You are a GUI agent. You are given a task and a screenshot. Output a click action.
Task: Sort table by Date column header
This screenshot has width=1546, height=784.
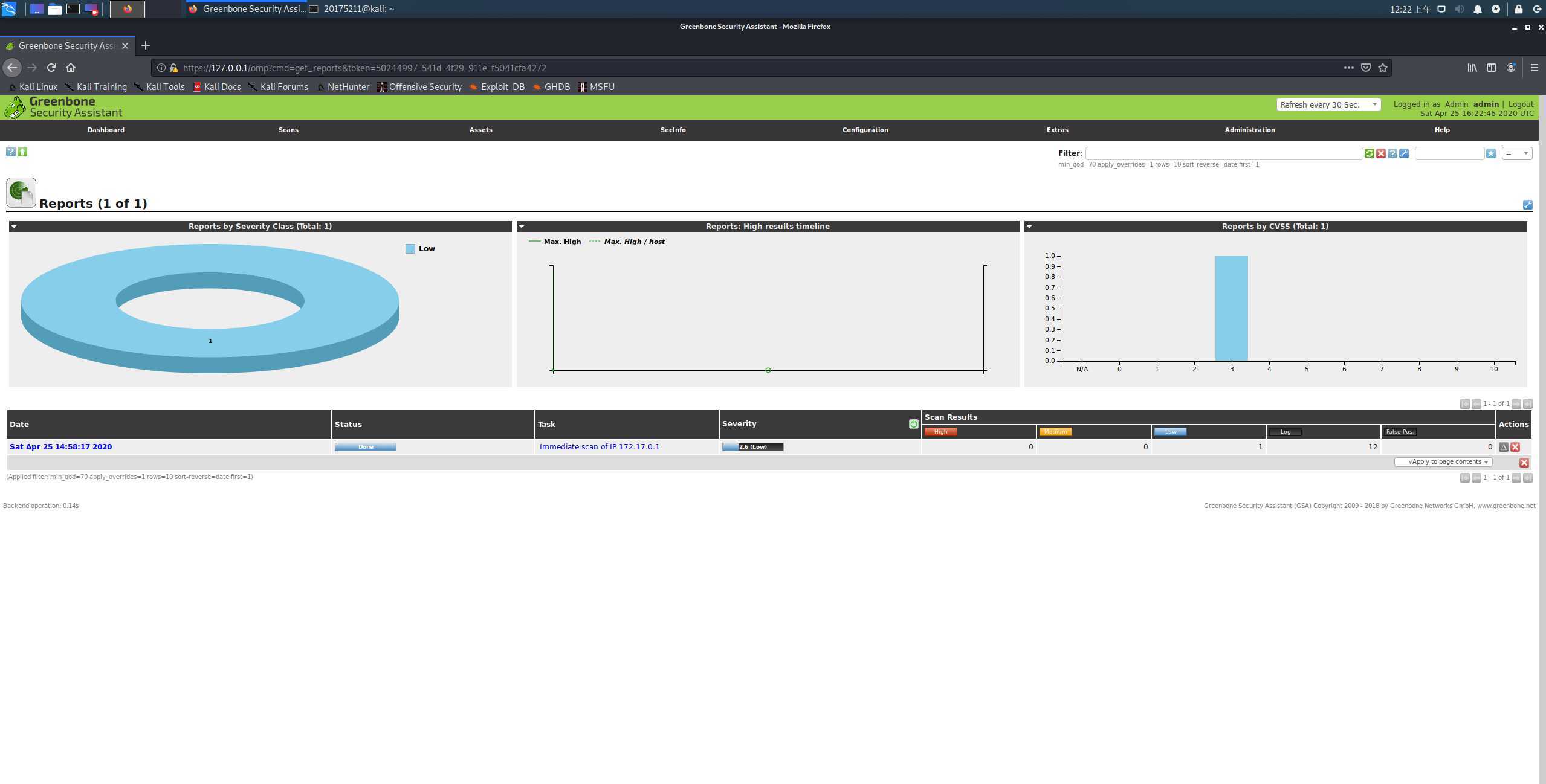click(19, 425)
